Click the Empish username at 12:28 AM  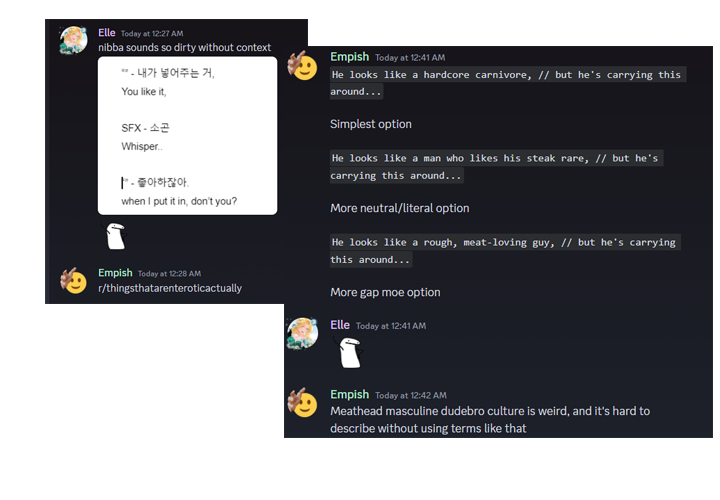click(115, 273)
